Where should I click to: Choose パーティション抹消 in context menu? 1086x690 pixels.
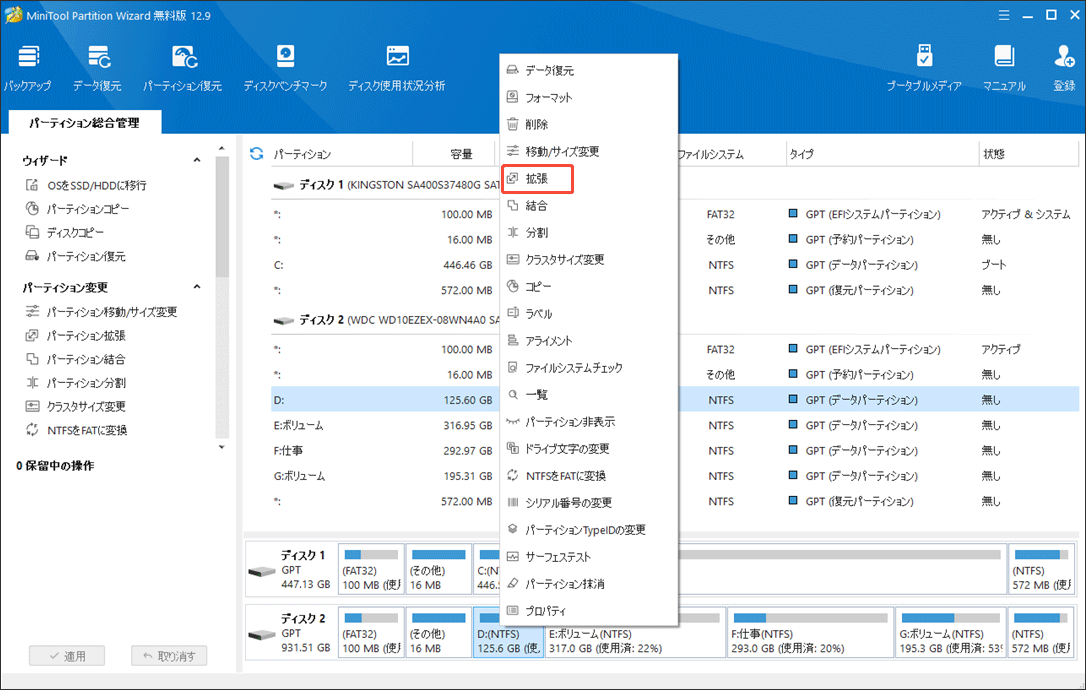click(x=589, y=583)
